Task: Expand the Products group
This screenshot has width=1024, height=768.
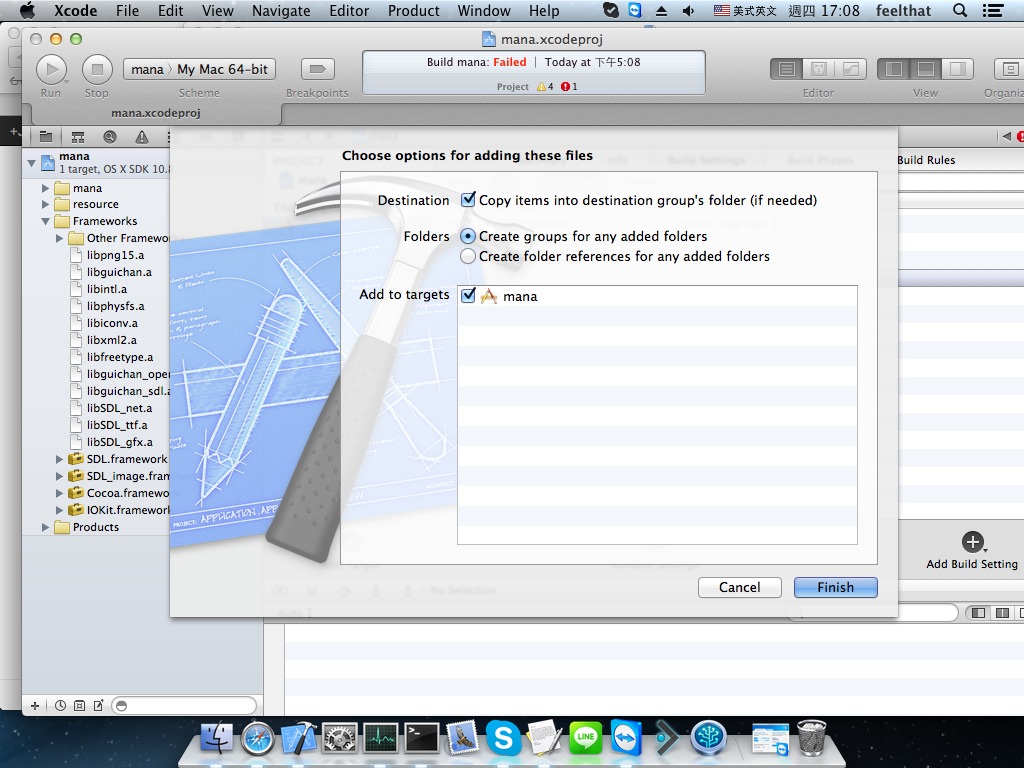Action: [46, 527]
